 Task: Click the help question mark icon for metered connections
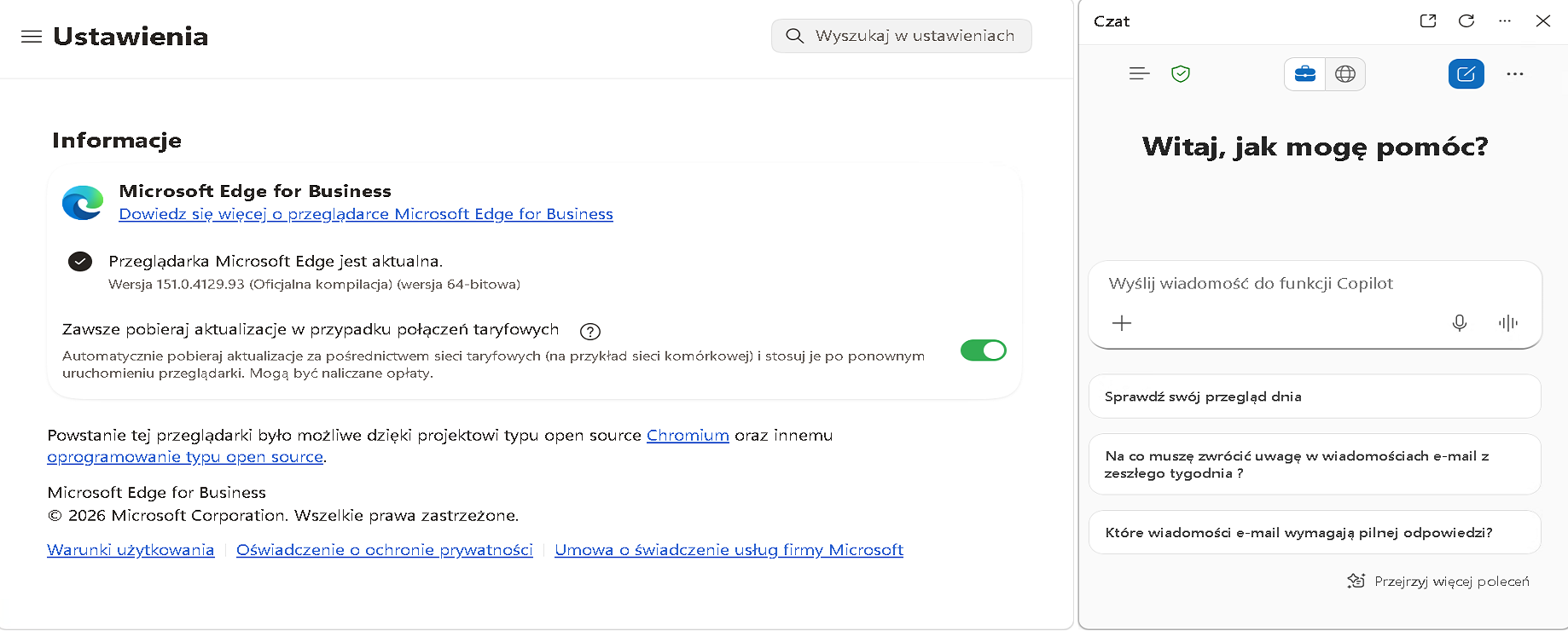(x=590, y=331)
